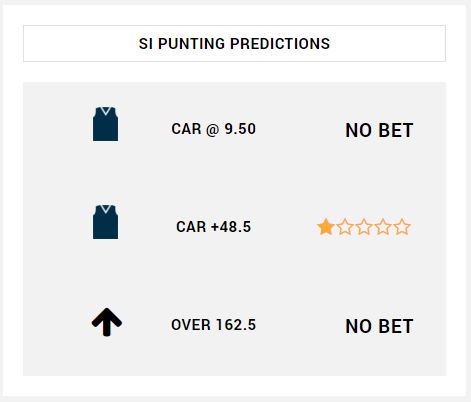Click the Carlton jersey icon beside CAR @ 9.50
Screen dimensions: 471x402
click(x=105, y=124)
